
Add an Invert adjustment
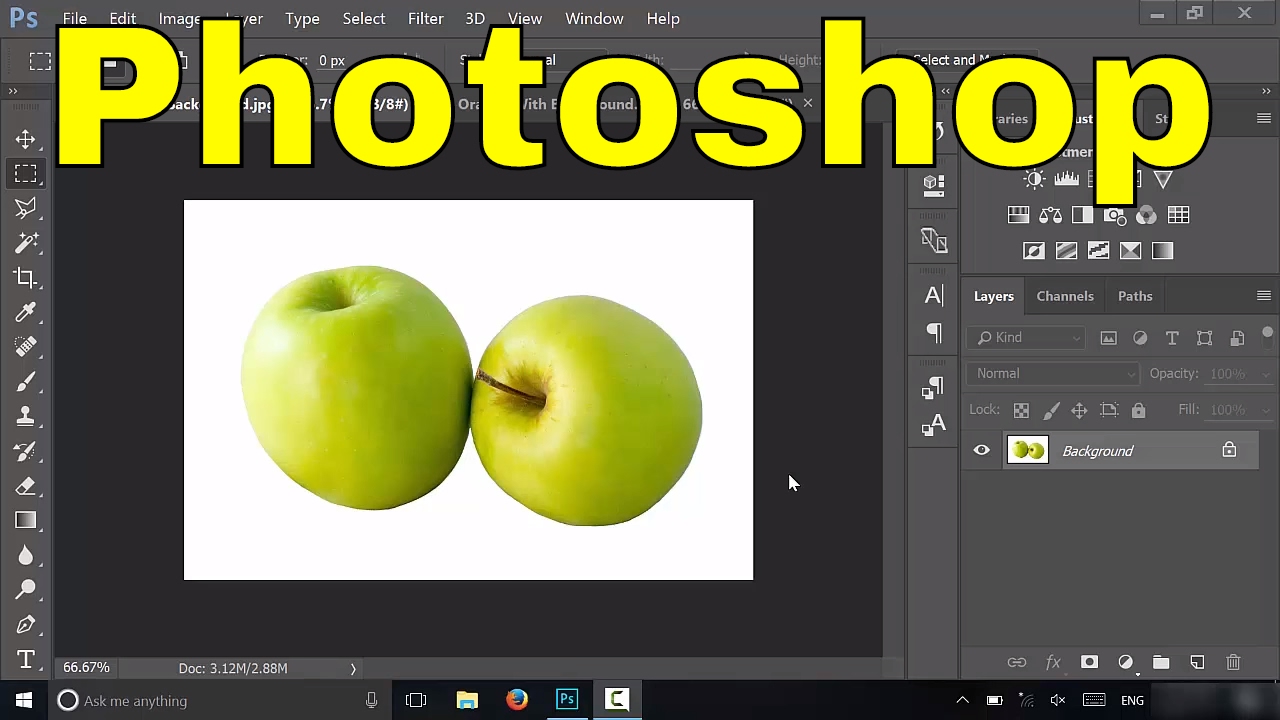[x=1034, y=251]
